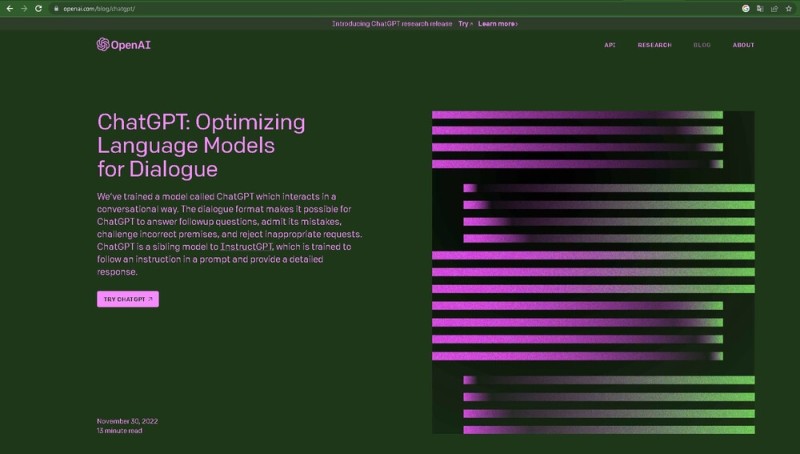This screenshot has height=454, width=800.
Task: Open the API navigation item
Action: pyautogui.click(x=610, y=45)
